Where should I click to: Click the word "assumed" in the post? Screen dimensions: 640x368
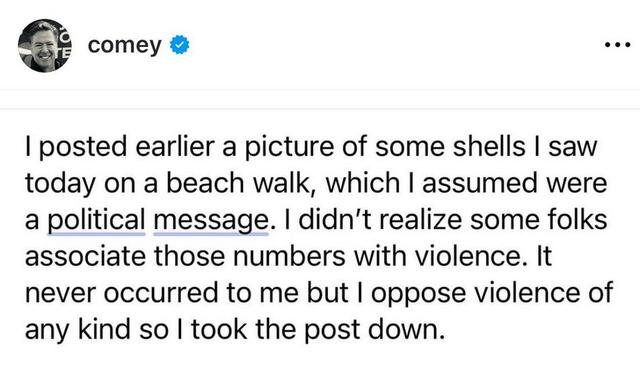click(480, 183)
